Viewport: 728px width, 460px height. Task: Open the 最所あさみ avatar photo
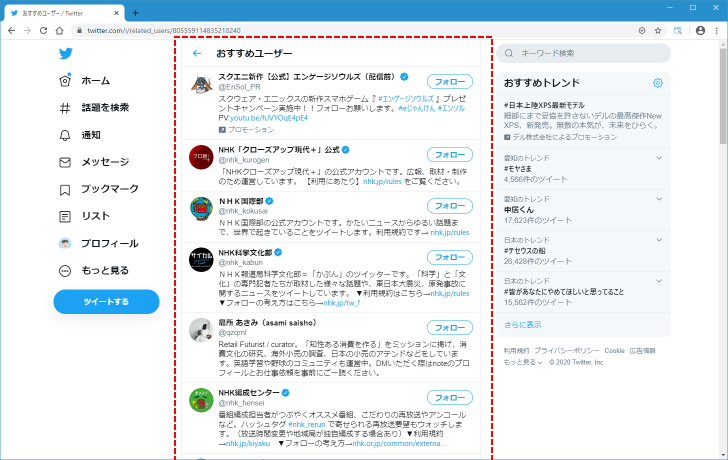pyautogui.click(x=201, y=330)
